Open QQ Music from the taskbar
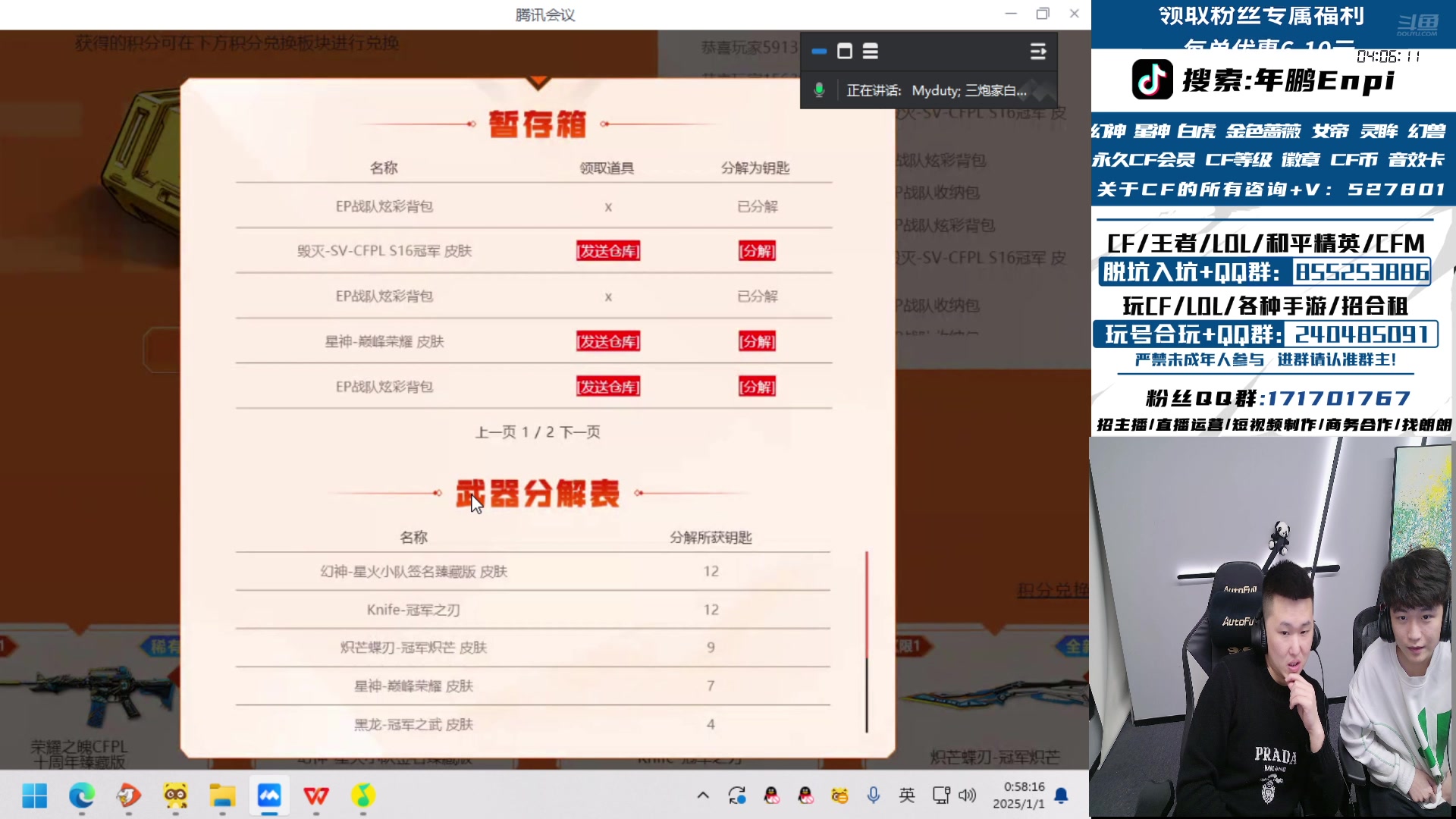The height and width of the screenshot is (819, 1456). click(362, 796)
